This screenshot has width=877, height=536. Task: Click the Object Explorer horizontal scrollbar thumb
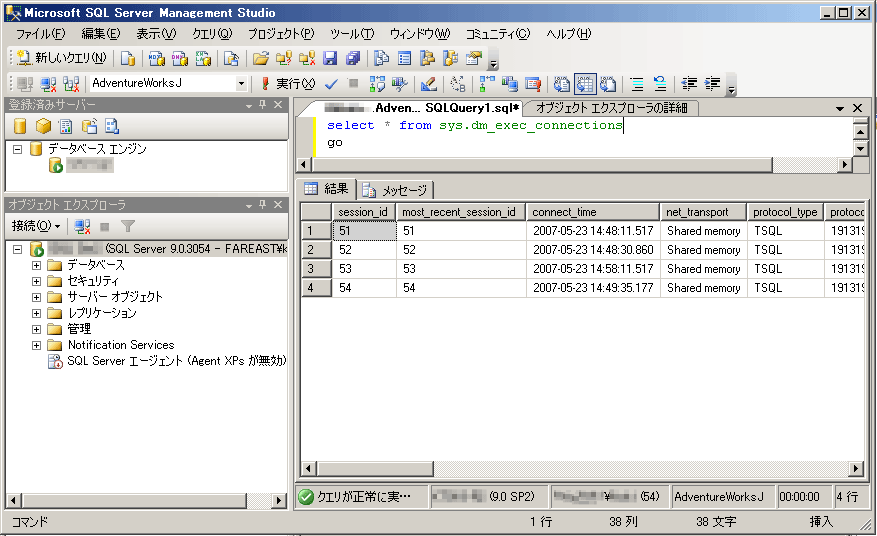point(135,501)
